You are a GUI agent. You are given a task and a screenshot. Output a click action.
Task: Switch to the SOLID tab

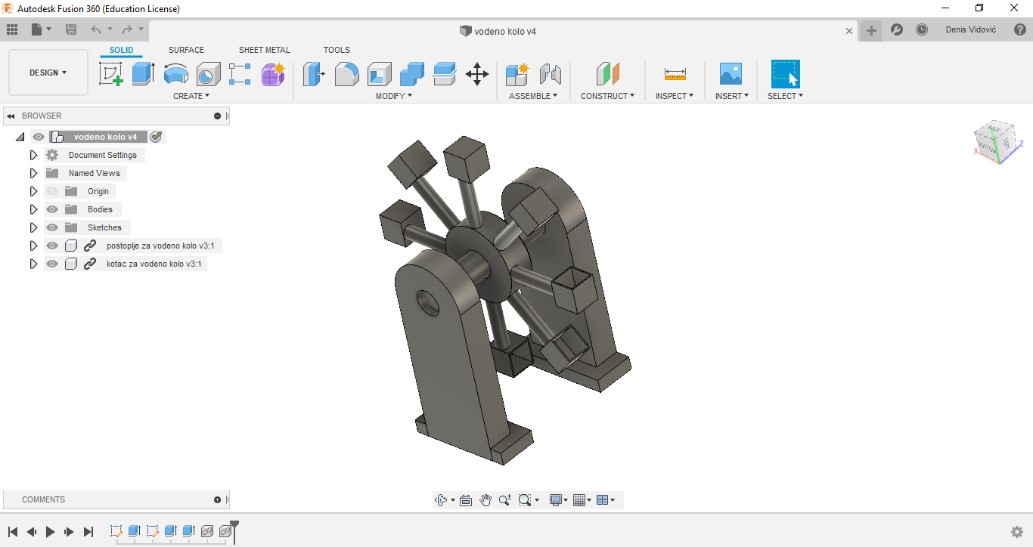coord(121,50)
